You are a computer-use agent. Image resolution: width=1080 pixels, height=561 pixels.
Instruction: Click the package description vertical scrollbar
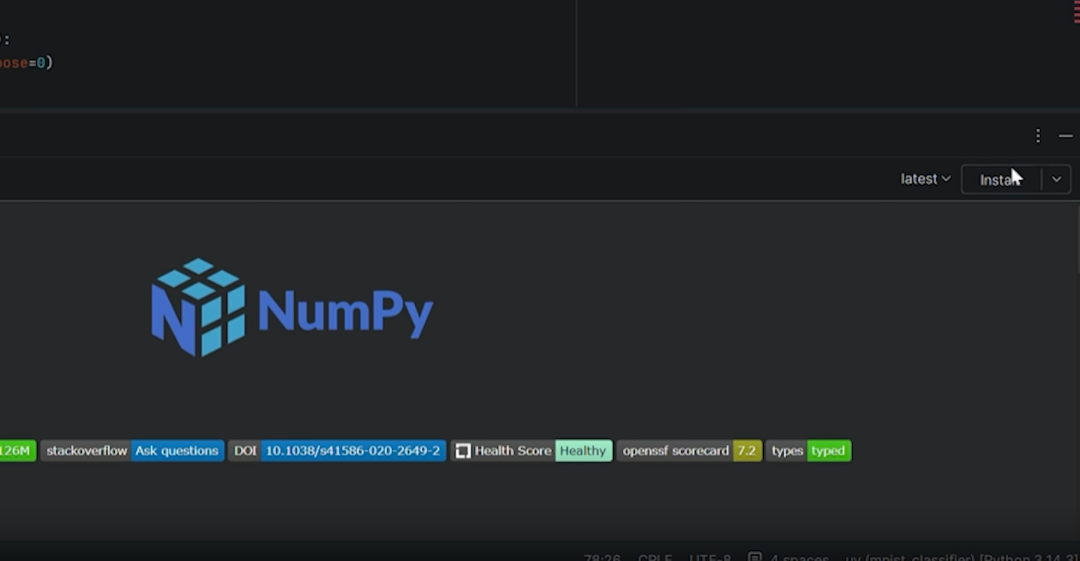tap(1077, 241)
